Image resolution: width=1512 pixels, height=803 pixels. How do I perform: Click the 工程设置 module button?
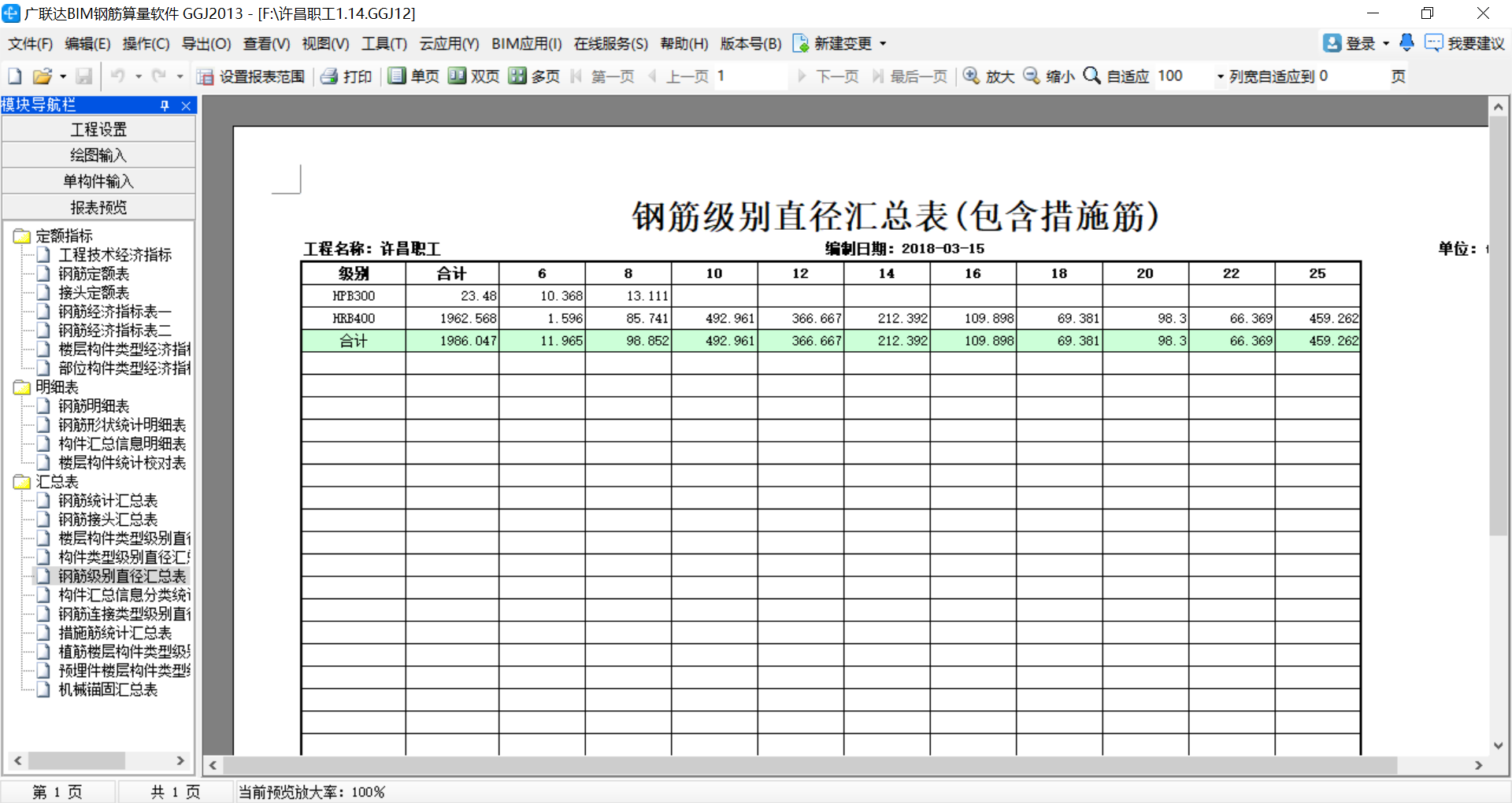98,129
